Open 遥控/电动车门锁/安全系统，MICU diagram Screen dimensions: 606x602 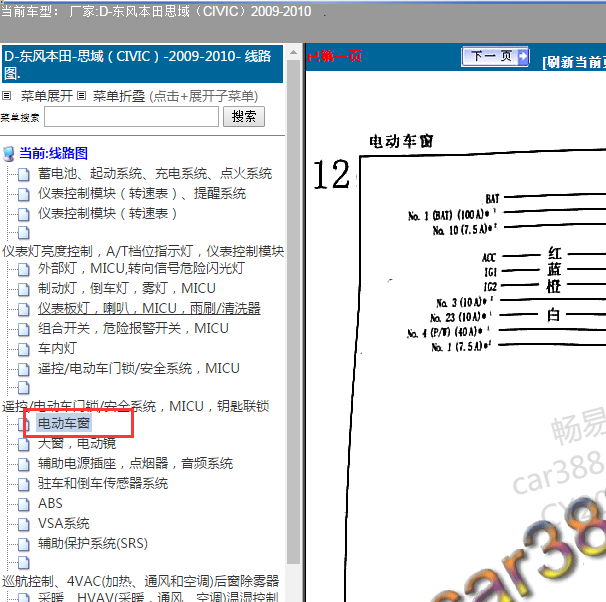[139, 368]
